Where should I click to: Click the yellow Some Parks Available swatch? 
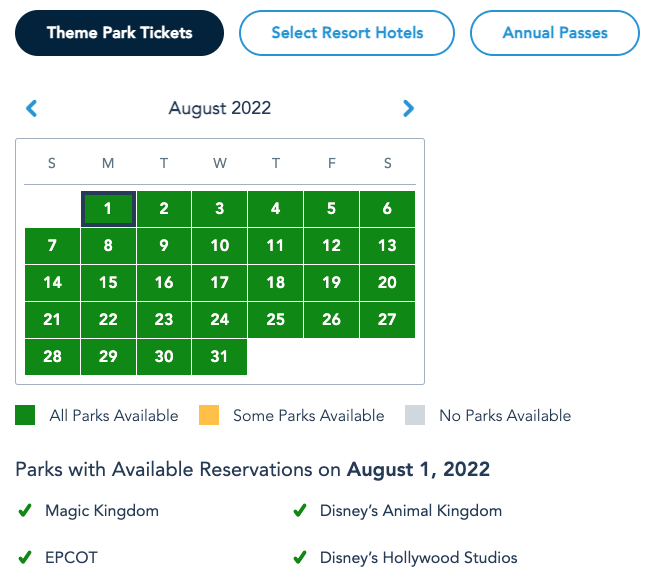[x=208, y=415]
